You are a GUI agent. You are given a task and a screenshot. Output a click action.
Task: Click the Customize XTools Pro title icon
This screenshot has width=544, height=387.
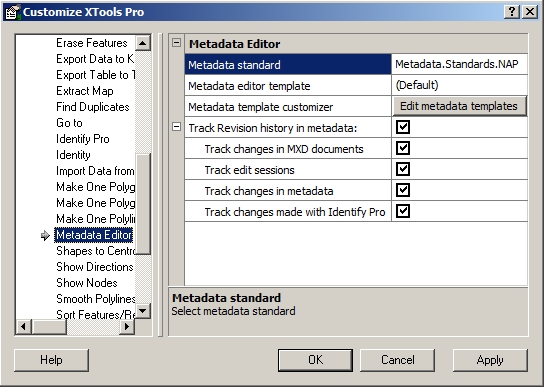[x=12, y=12]
